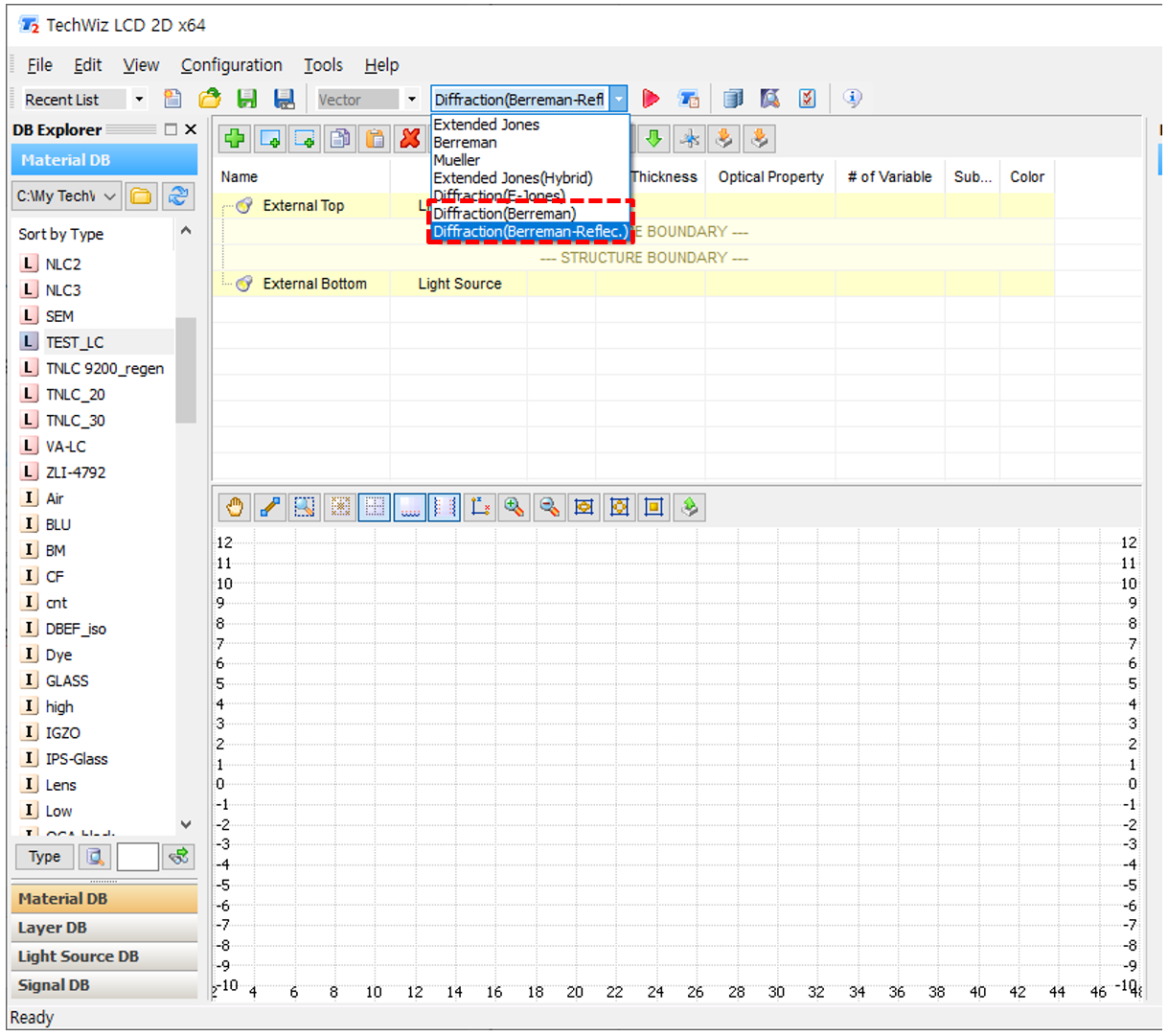
Task: Choose Diffraction(Berreman) from the dropdown list
Action: pos(504,214)
